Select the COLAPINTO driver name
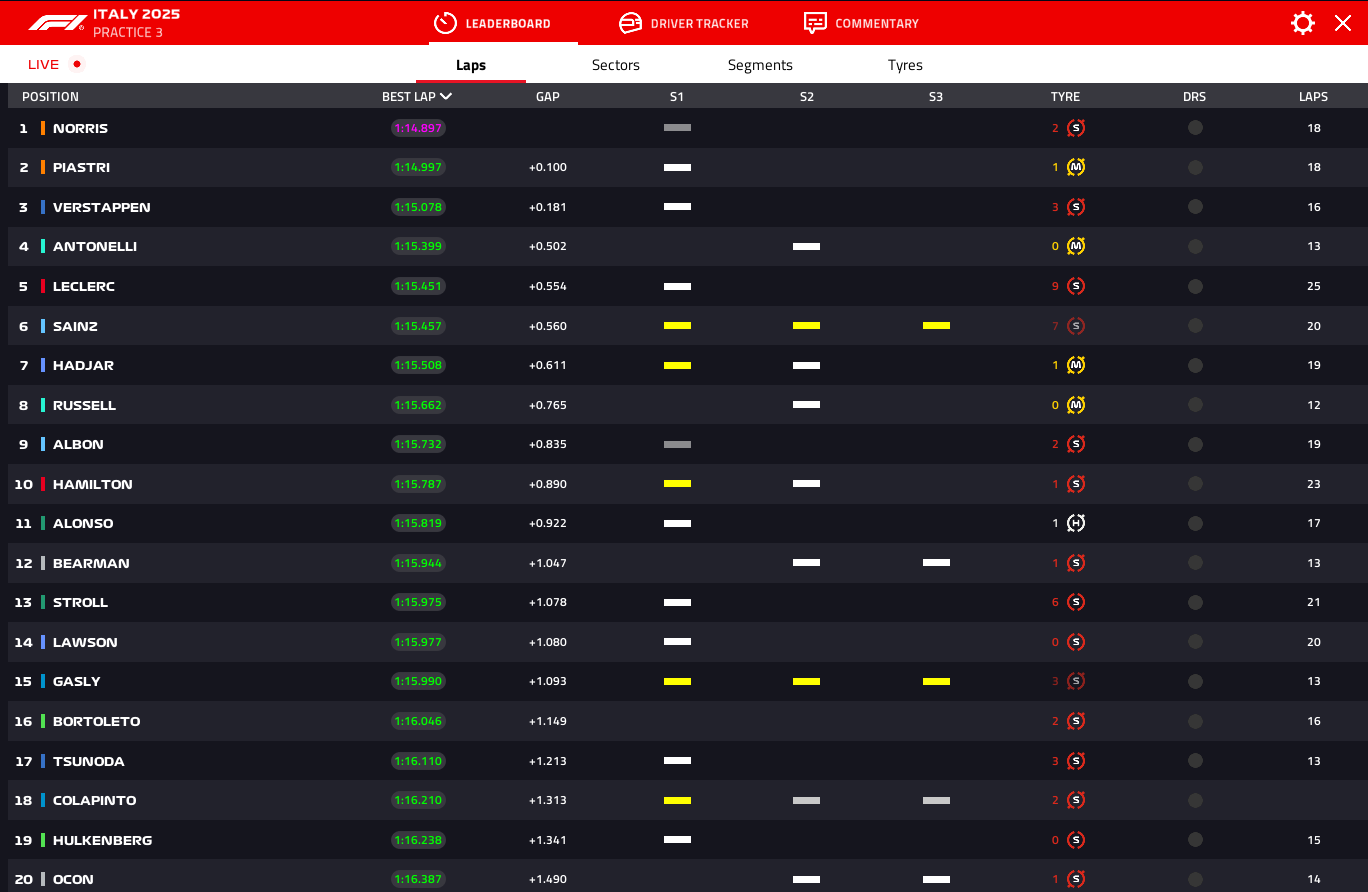 coord(95,800)
